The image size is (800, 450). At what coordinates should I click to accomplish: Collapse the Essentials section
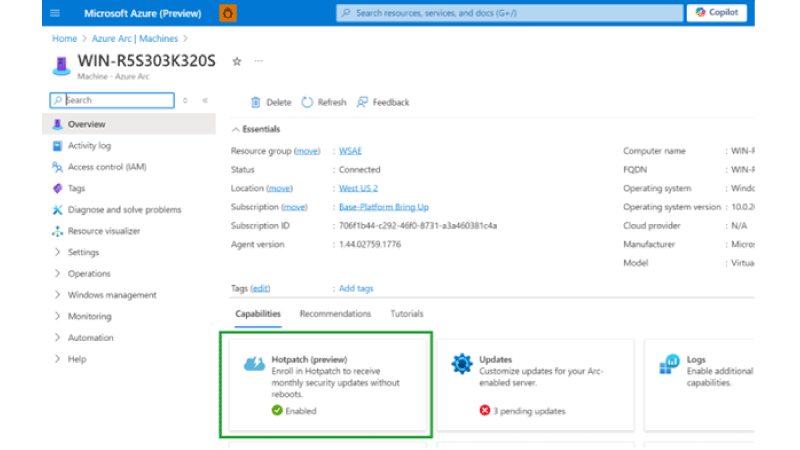click(256, 129)
